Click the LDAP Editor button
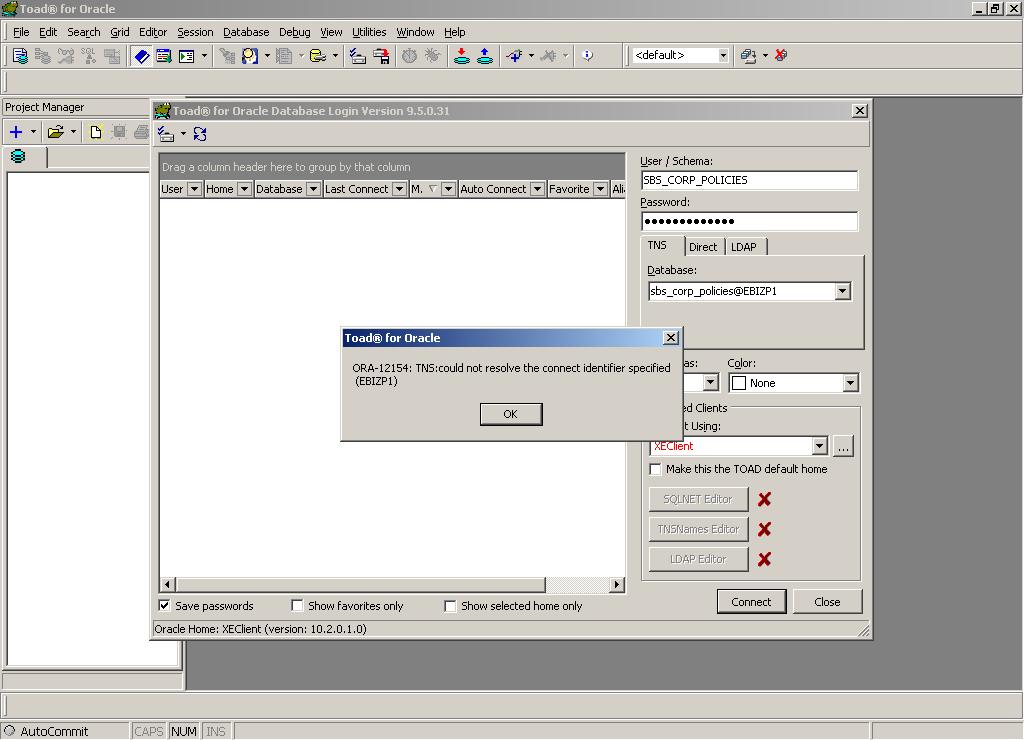The height and width of the screenshot is (740, 1024). pos(698,559)
